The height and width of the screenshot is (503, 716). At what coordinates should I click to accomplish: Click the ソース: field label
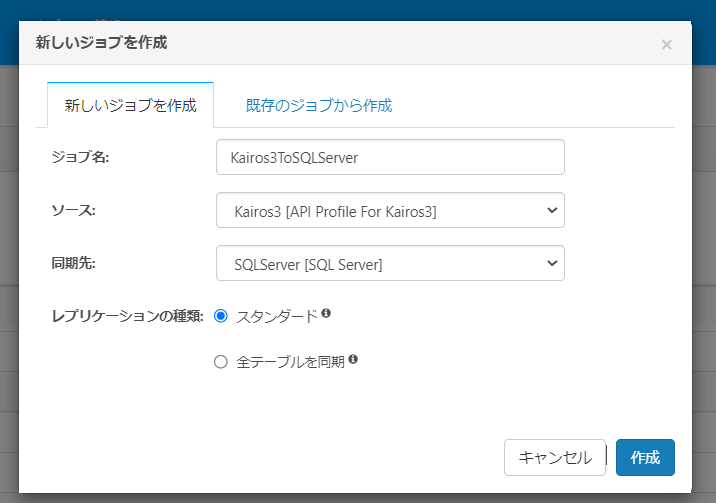(x=73, y=211)
